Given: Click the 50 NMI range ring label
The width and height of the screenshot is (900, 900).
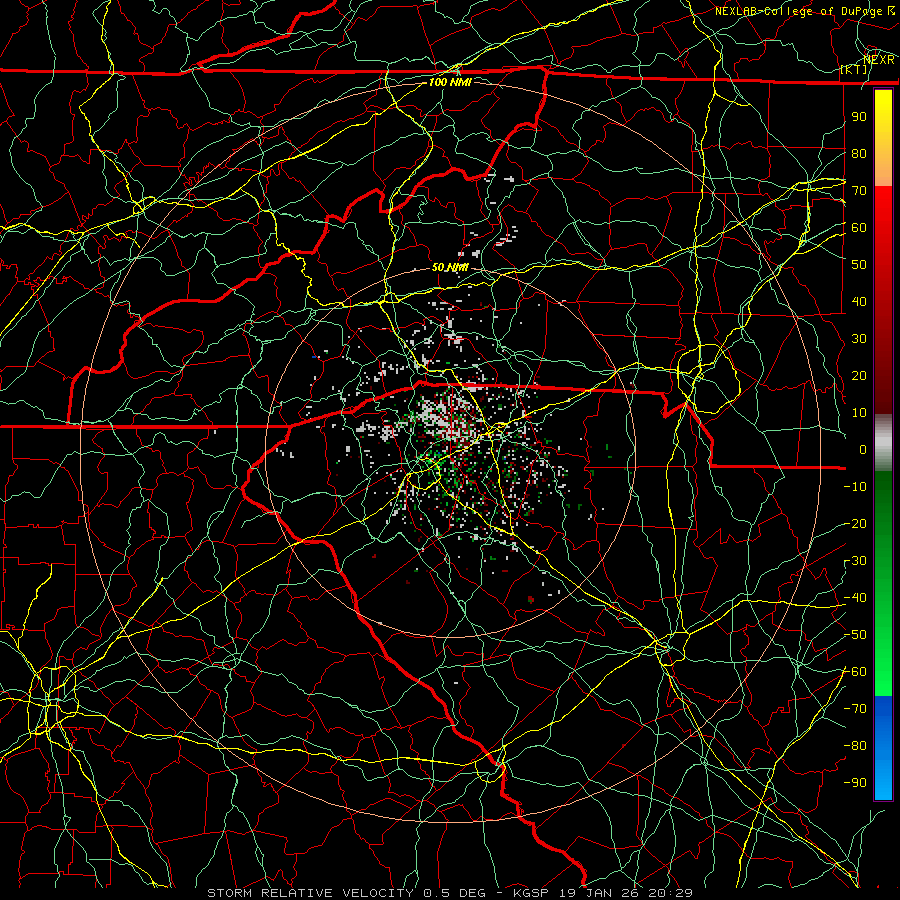Looking at the screenshot, I should pos(449,267).
